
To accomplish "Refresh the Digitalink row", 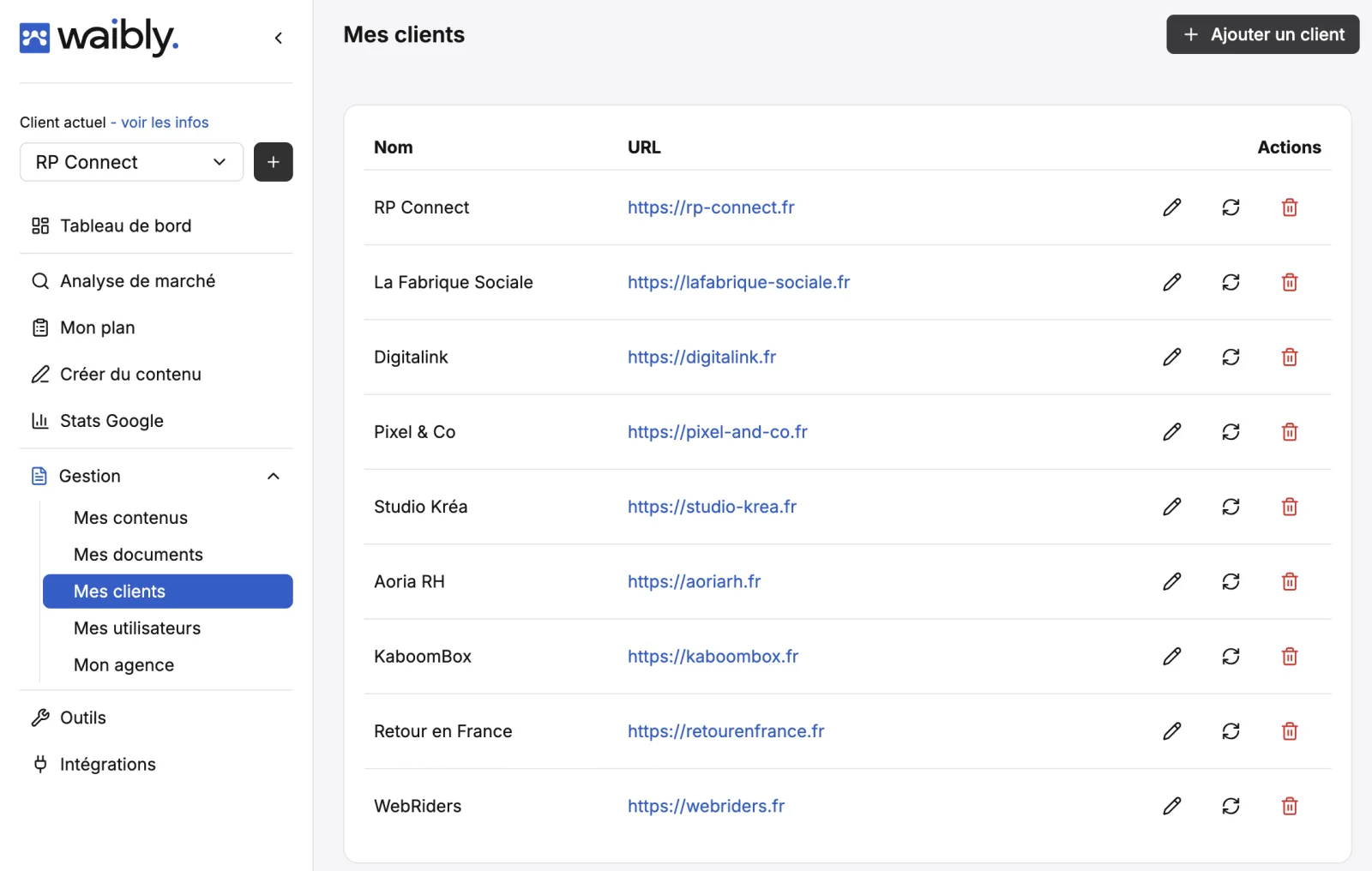I will [1231, 357].
